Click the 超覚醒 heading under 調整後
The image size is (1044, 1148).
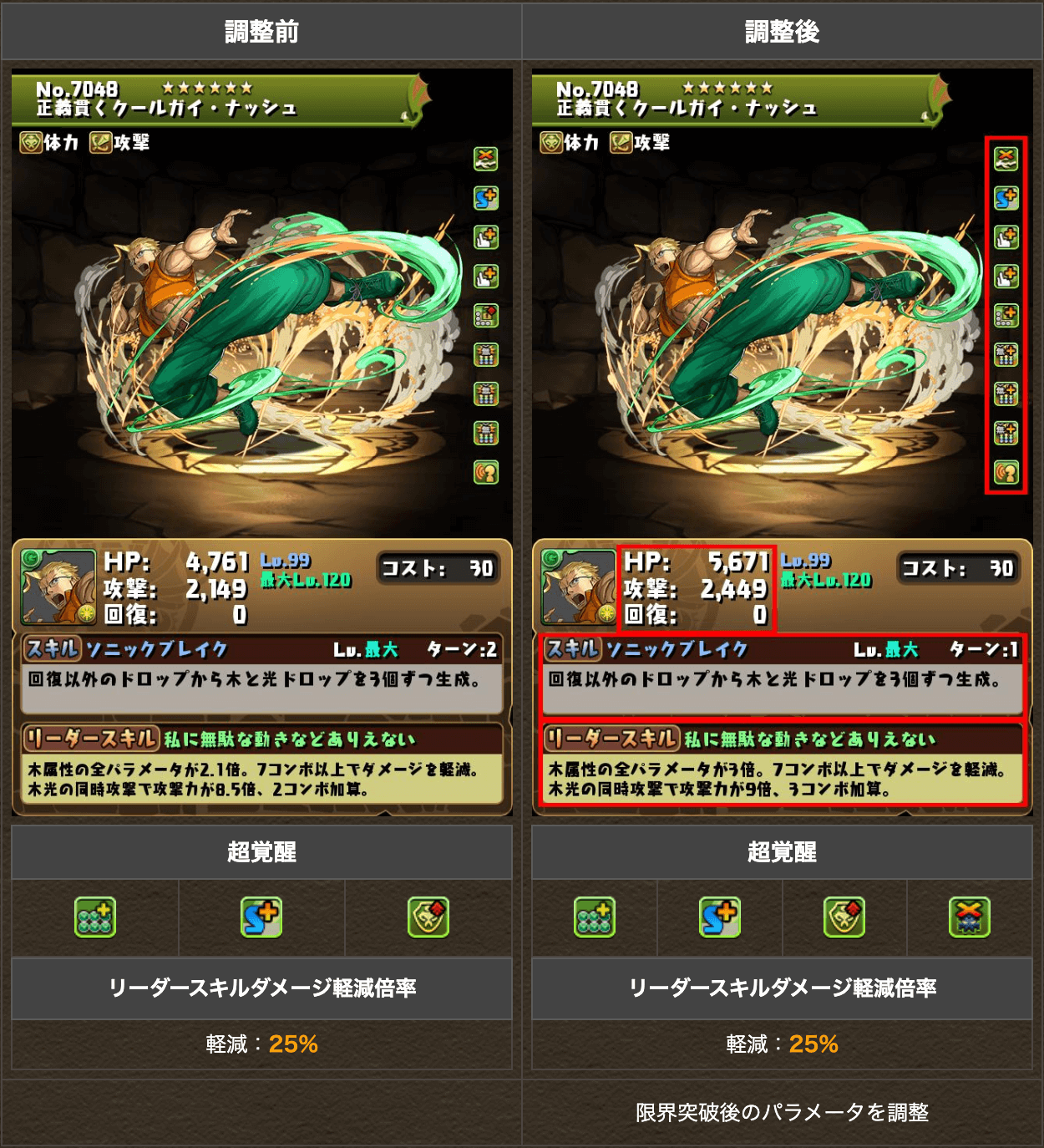(782, 852)
